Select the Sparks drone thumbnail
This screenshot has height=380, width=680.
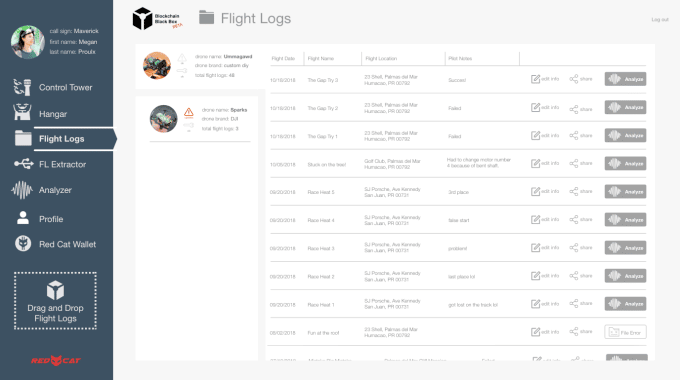point(163,119)
